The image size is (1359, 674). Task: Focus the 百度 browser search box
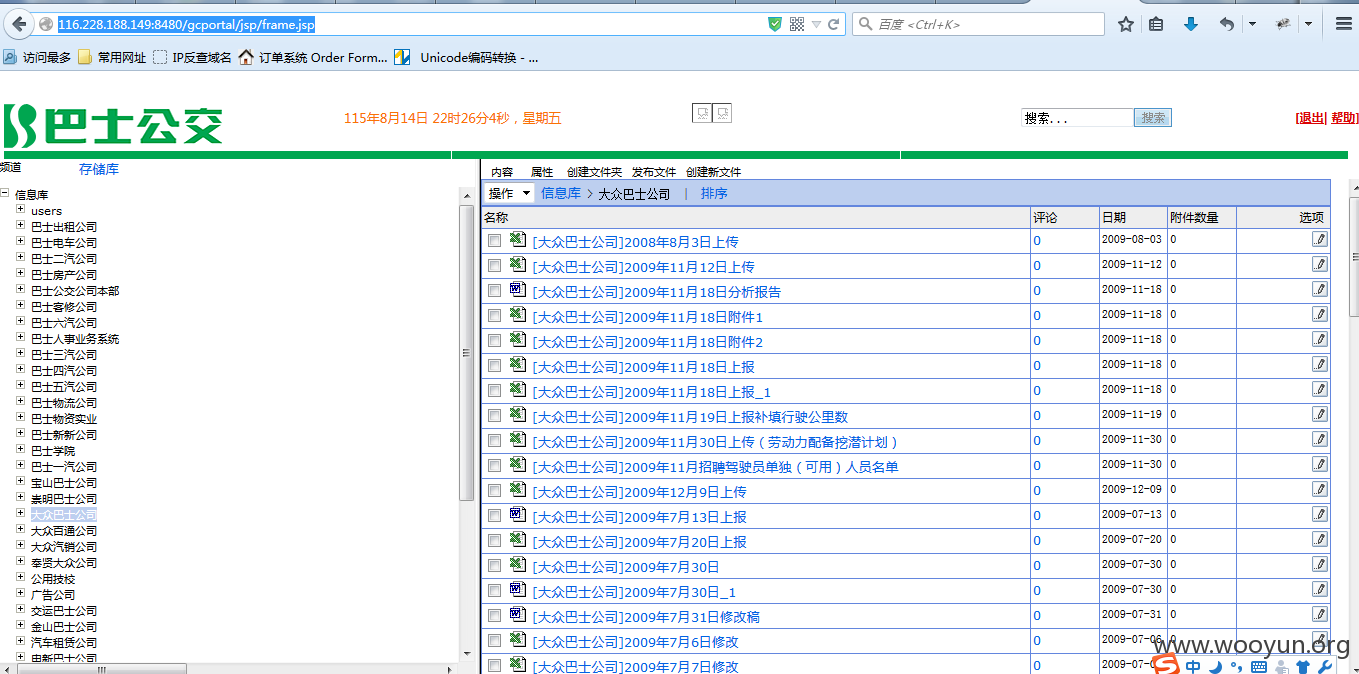pyautogui.click(x=979, y=24)
